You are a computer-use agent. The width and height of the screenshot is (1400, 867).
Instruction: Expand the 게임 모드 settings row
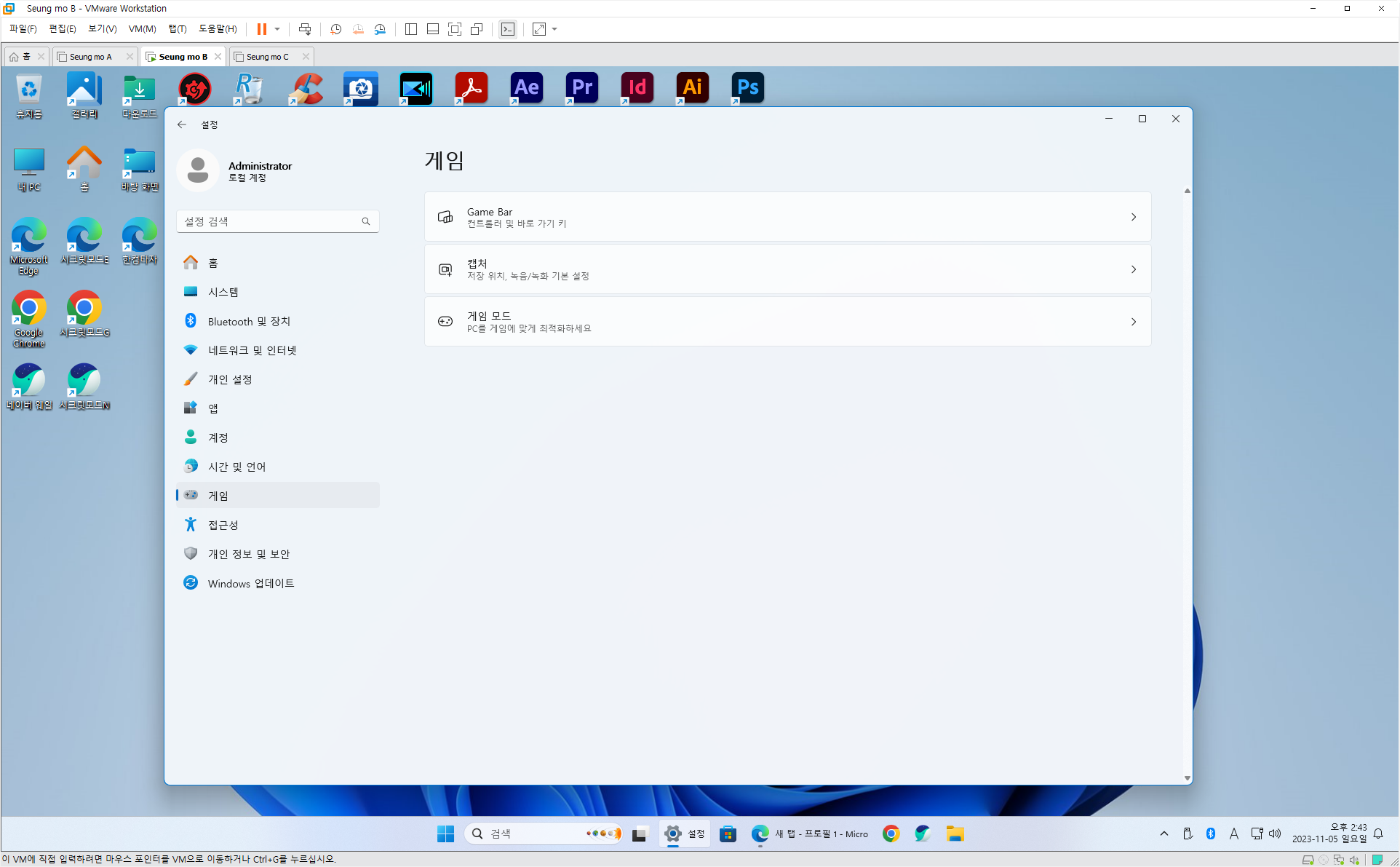787,322
